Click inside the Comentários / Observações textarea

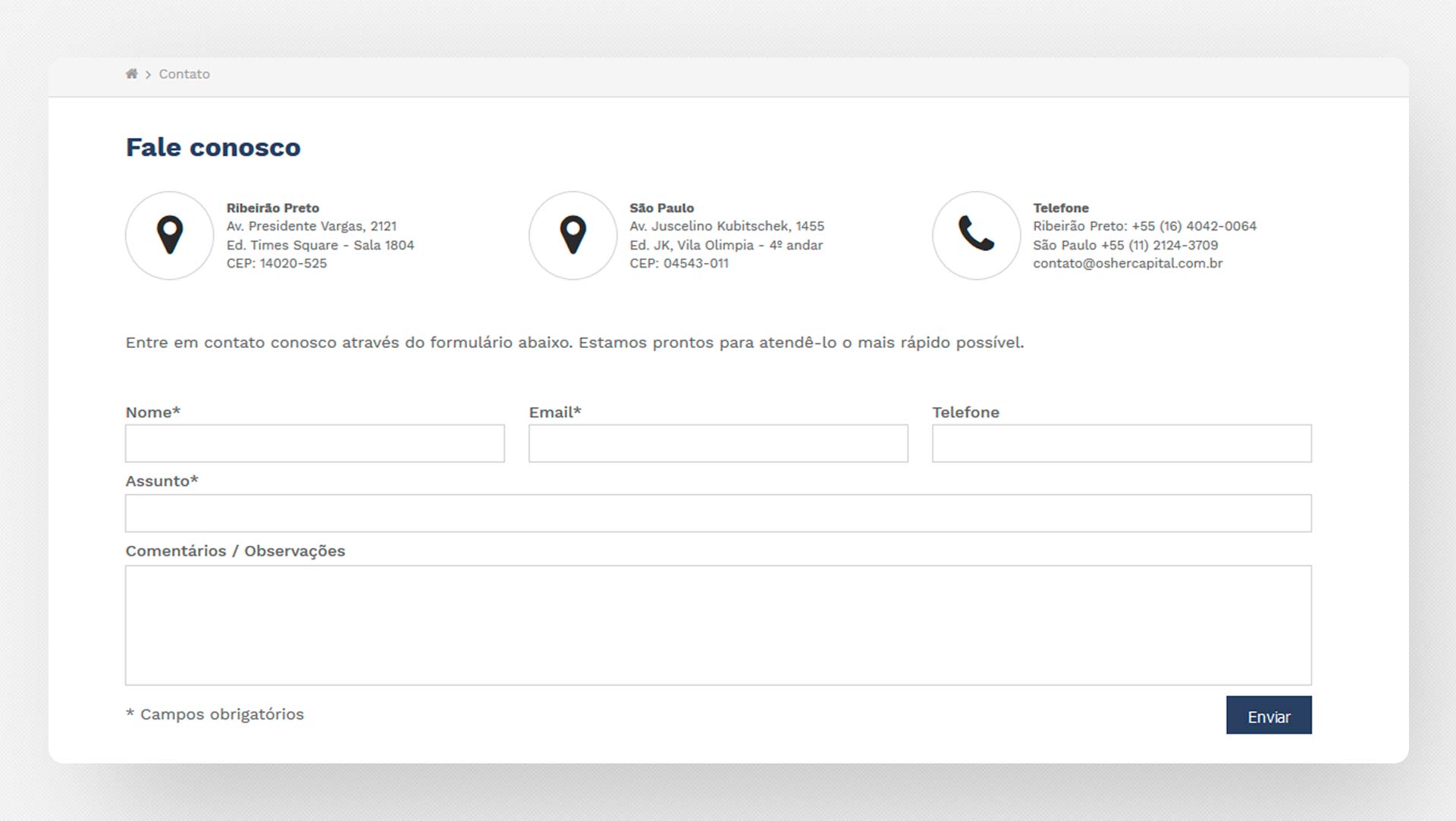click(x=718, y=625)
